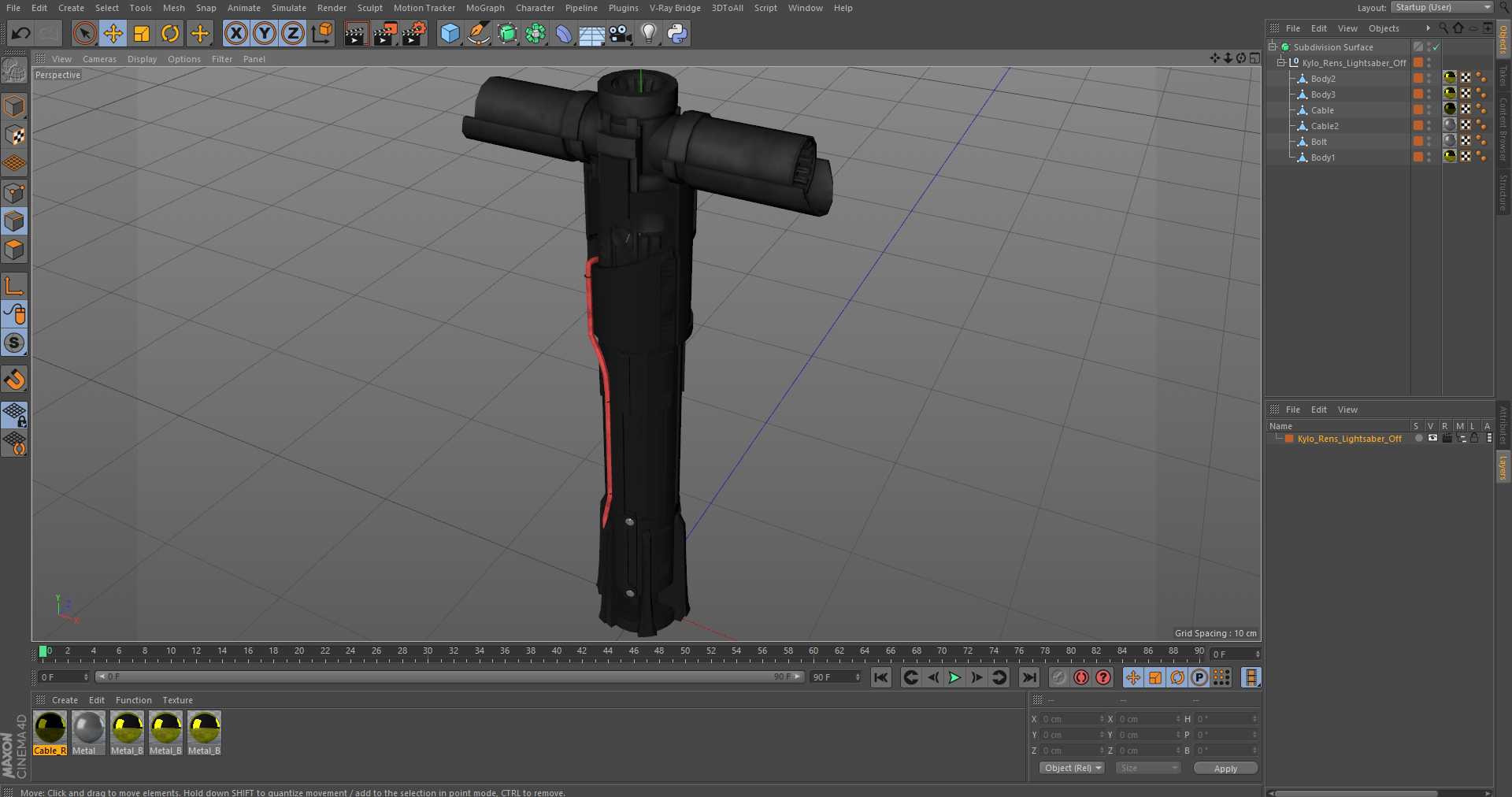
Task: Enable the Axis tool in sidebar
Action: pyautogui.click(x=14, y=285)
